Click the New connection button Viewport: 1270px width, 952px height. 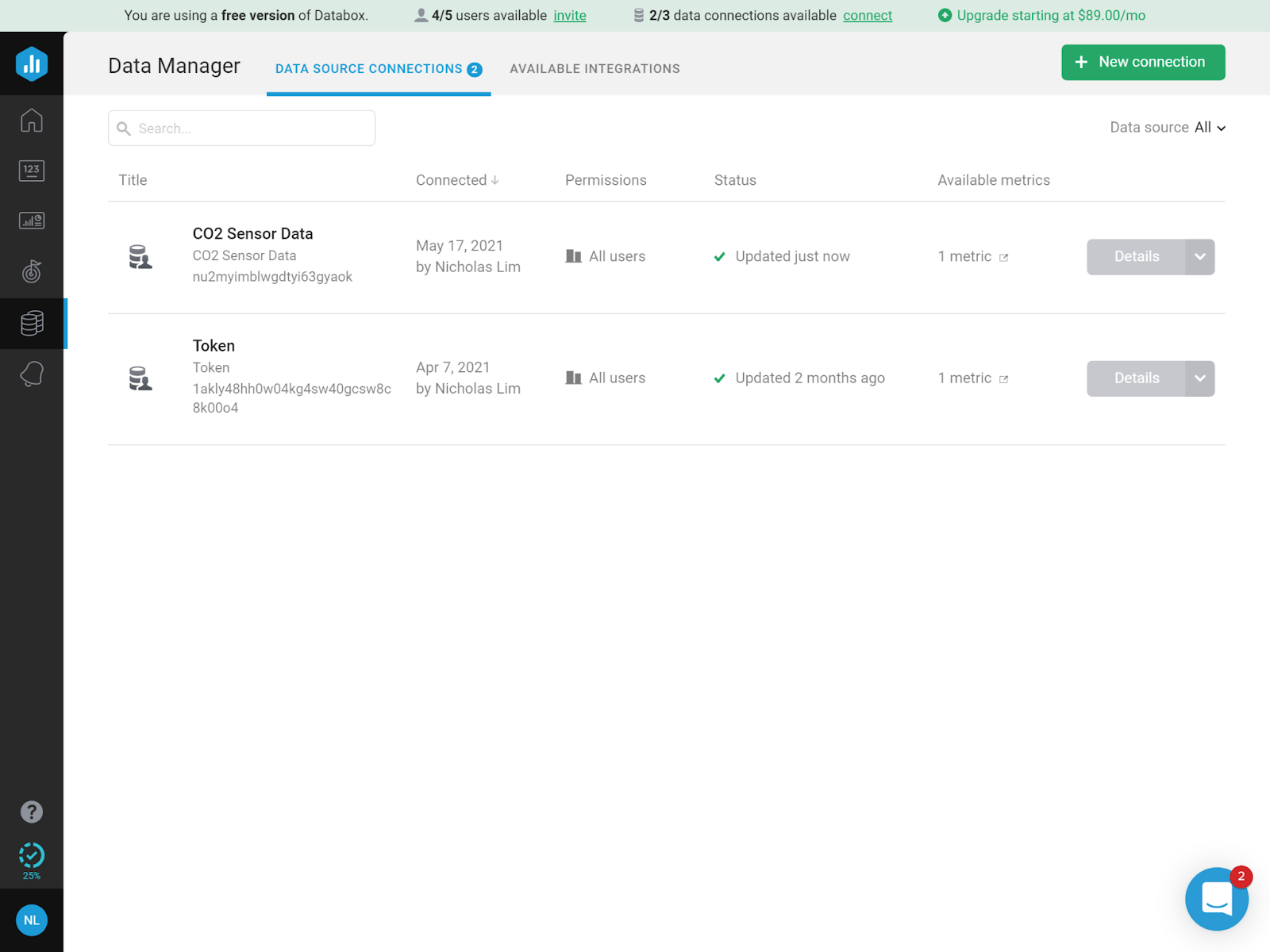(x=1143, y=62)
